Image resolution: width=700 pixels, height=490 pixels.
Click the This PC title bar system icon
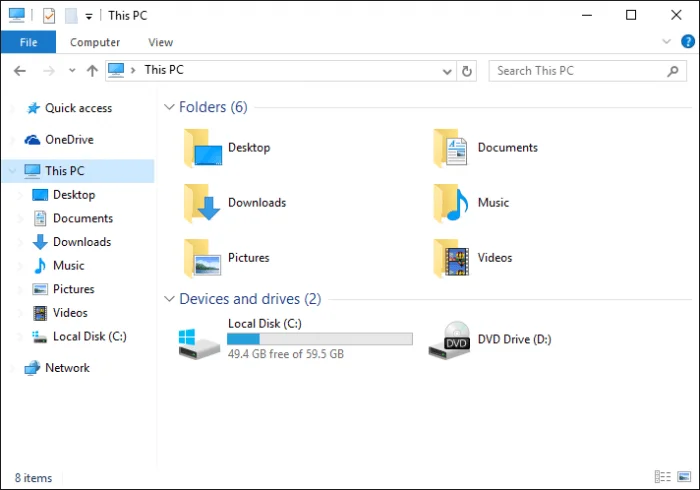click(x=17, y=15)
